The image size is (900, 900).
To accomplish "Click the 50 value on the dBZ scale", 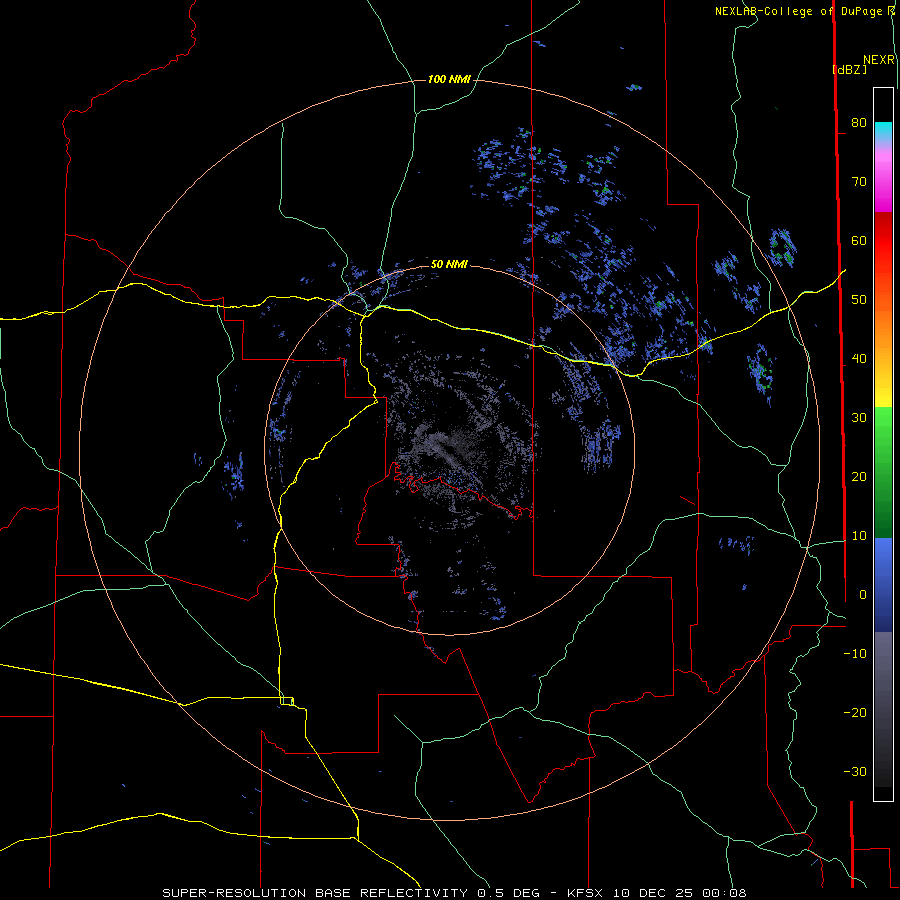I will click(x=859, y=300).
